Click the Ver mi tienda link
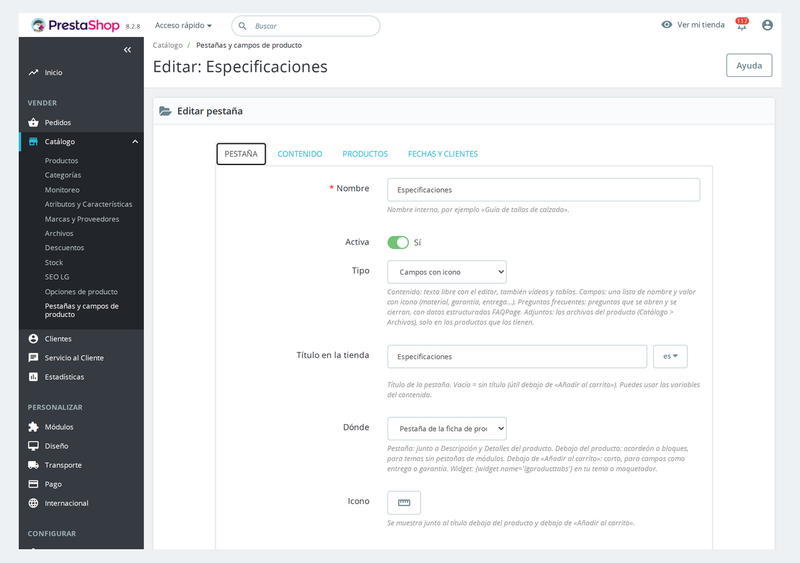The height and width of the screenshot is (563, 800). tap(701, 25)
